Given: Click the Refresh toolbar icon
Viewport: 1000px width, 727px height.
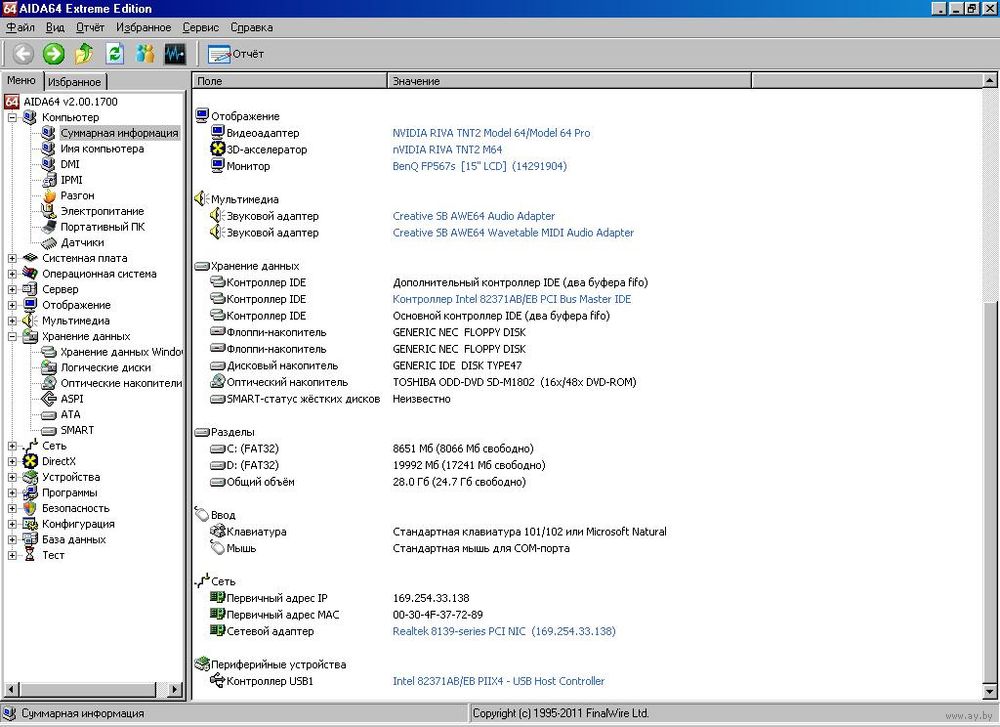Looking at the screenshot, I should pyautogui.click(x=115, y=53).
